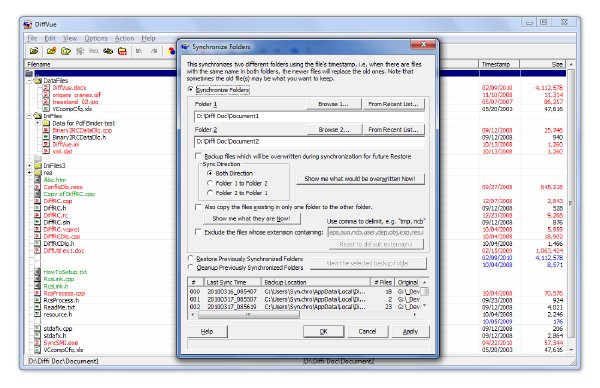Viewport: 600px width, 388px height.
Task: Check Also copy files existing in one folder
Action: [x=198, y=207]
